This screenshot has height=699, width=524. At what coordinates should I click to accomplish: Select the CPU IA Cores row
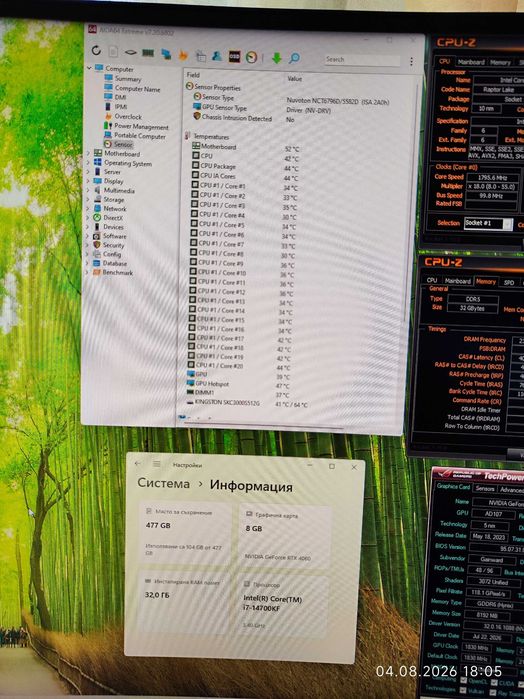[245, 177]
